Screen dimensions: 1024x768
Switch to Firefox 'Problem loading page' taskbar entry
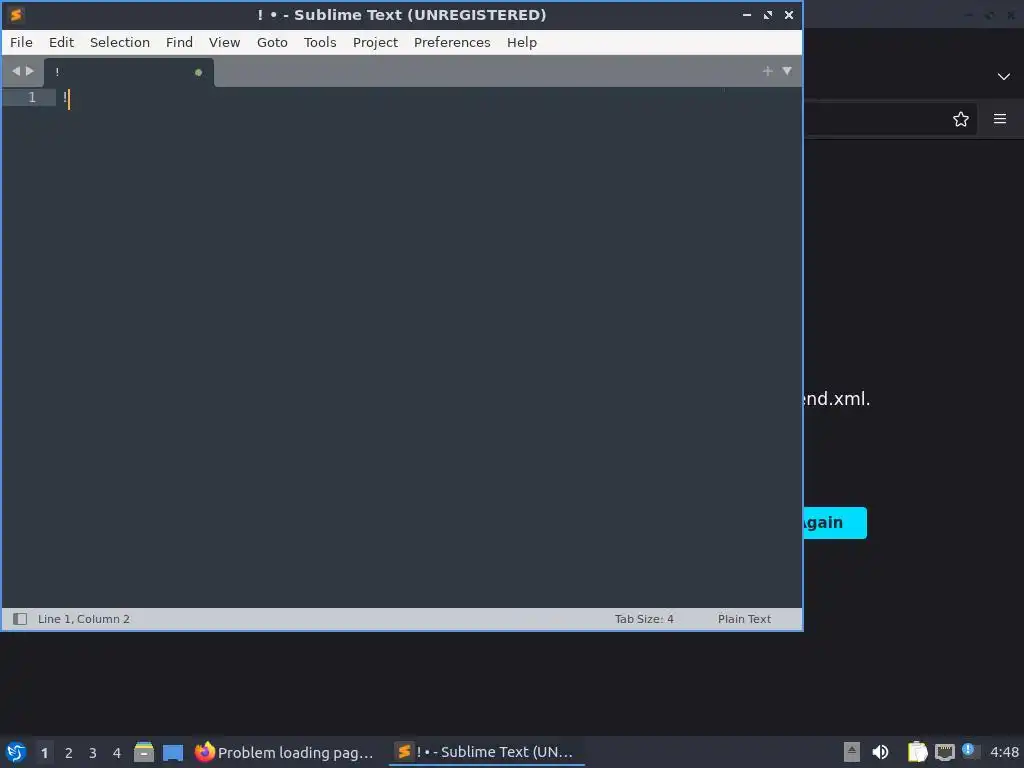285,752
